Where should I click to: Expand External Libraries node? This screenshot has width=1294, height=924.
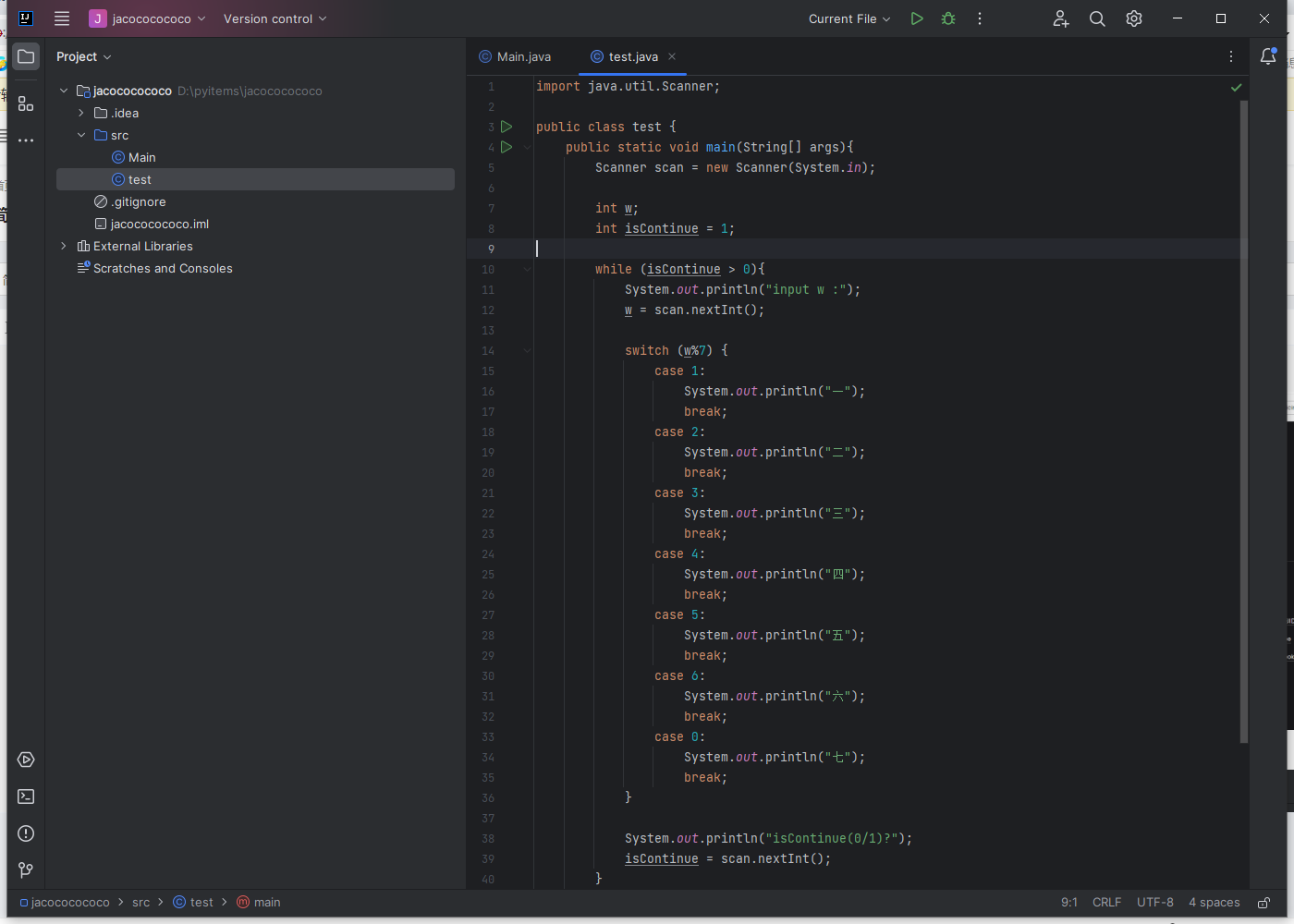[x=64, y=246]
